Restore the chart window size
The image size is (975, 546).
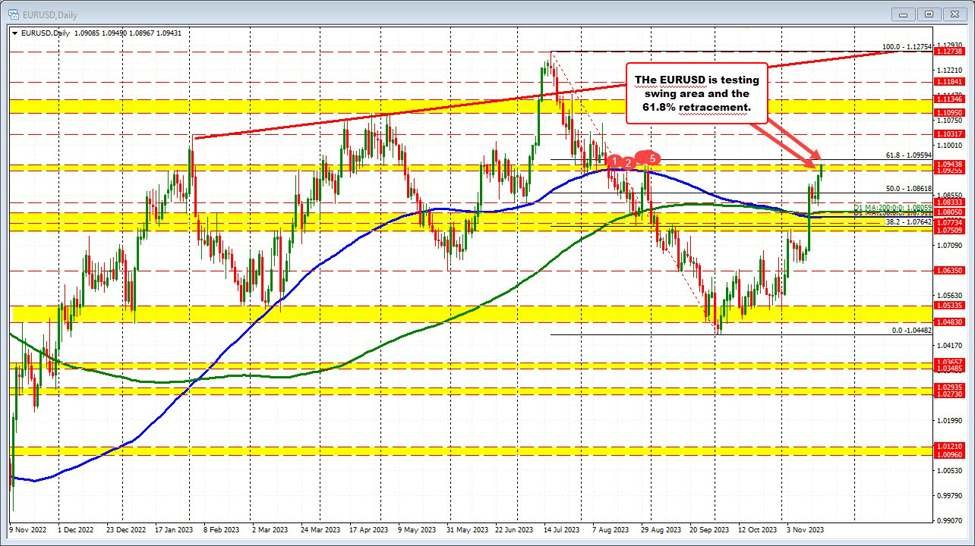pyautogui.click(x=929, y=14)
